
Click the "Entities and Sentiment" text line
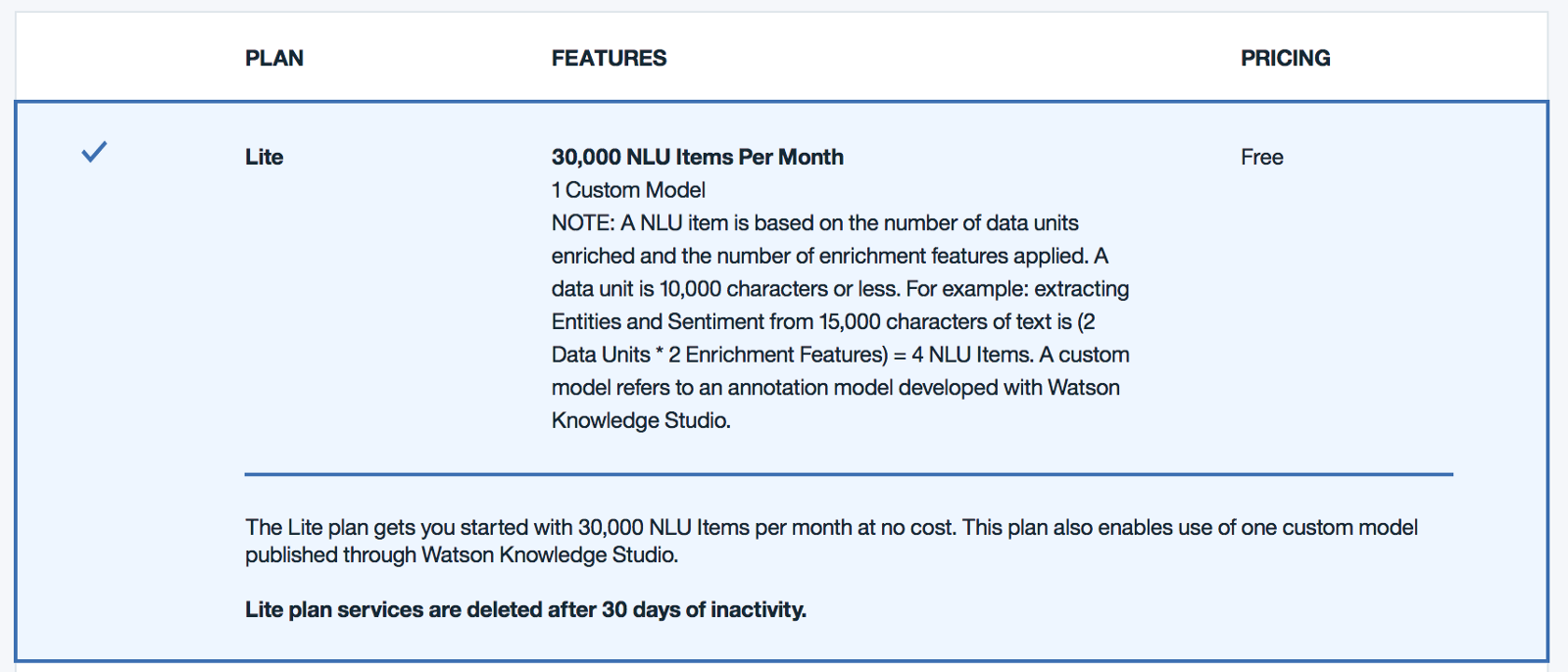tap(822, 321)
